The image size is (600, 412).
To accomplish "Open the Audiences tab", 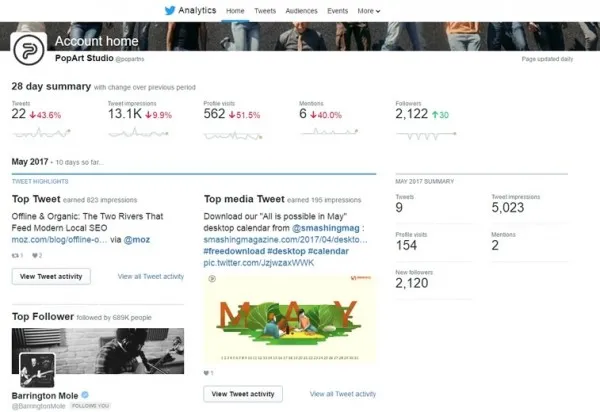I will 301,11.
